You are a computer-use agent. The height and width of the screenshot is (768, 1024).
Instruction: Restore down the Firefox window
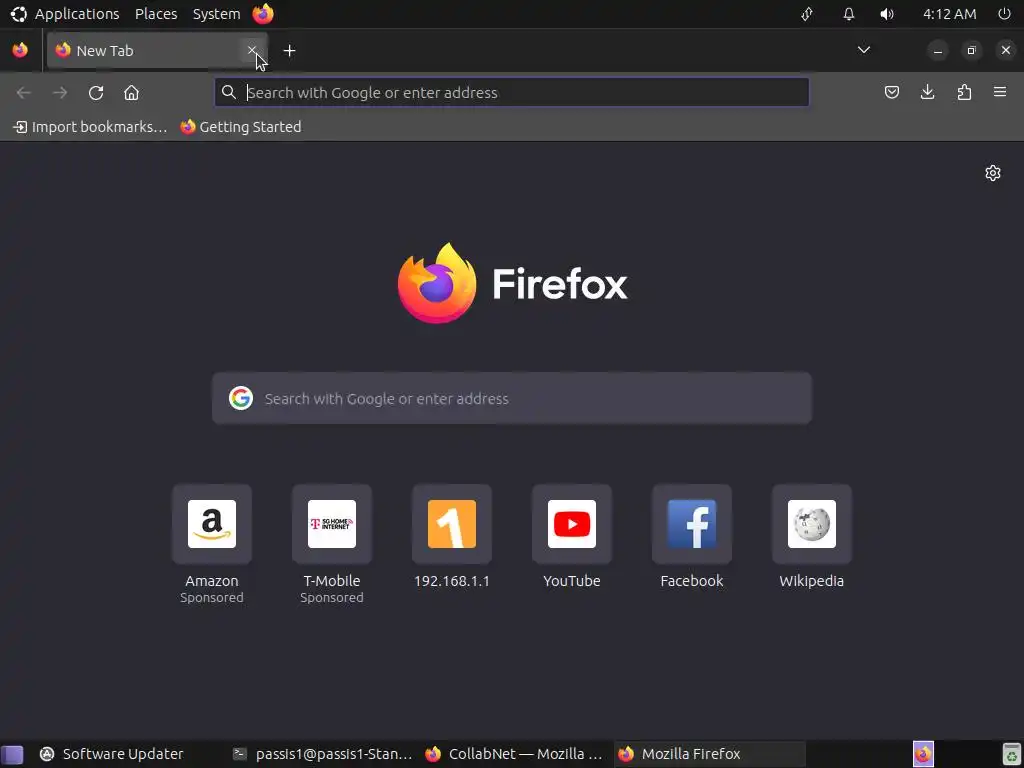coord(971,50)
